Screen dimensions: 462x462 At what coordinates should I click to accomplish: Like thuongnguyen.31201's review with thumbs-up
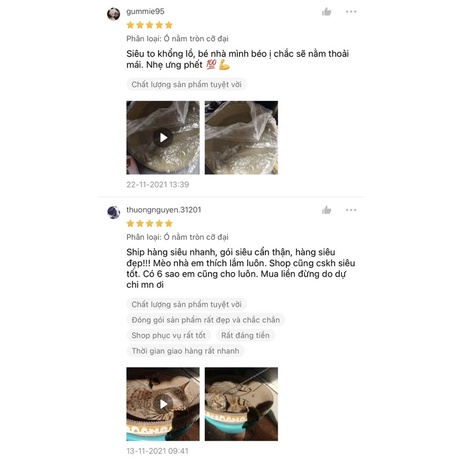coord(326,210)
